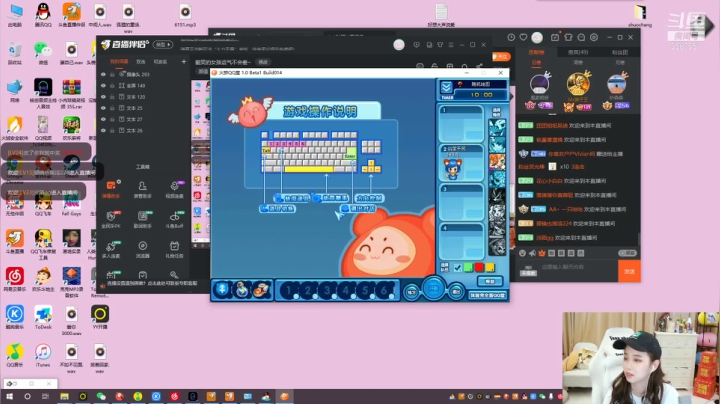720x404 pixels.
Task: Select the weekly ranking sub-tab
Action: (x=578, y=62)
